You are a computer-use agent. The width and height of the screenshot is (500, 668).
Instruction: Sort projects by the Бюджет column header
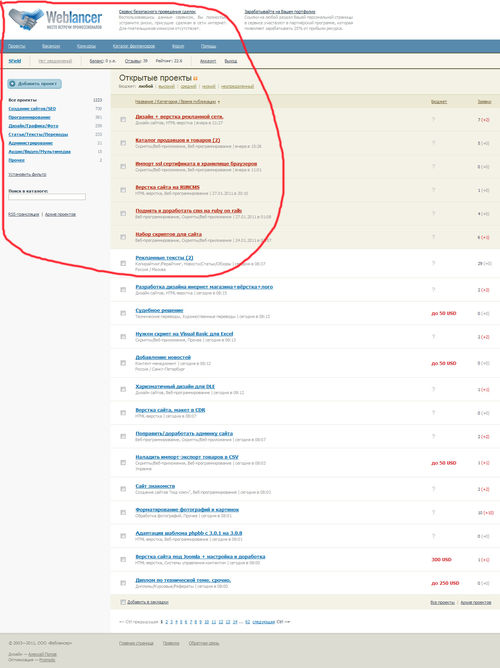tap(439, 102)
